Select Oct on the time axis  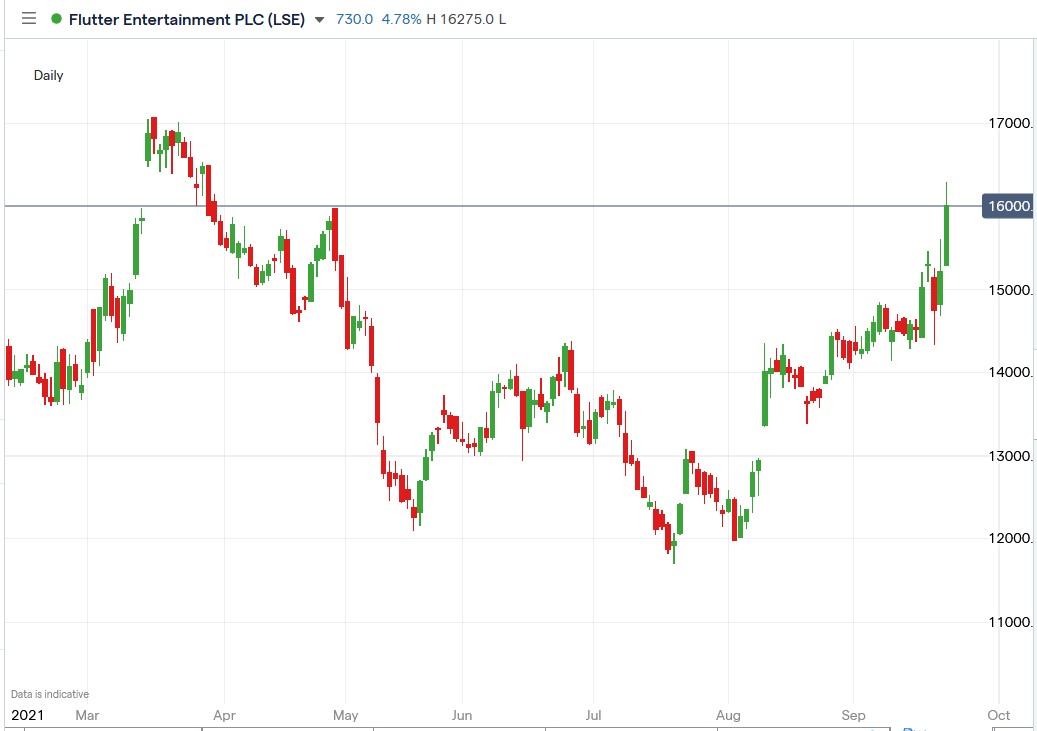pyautogui.click(x=998, y=716)
